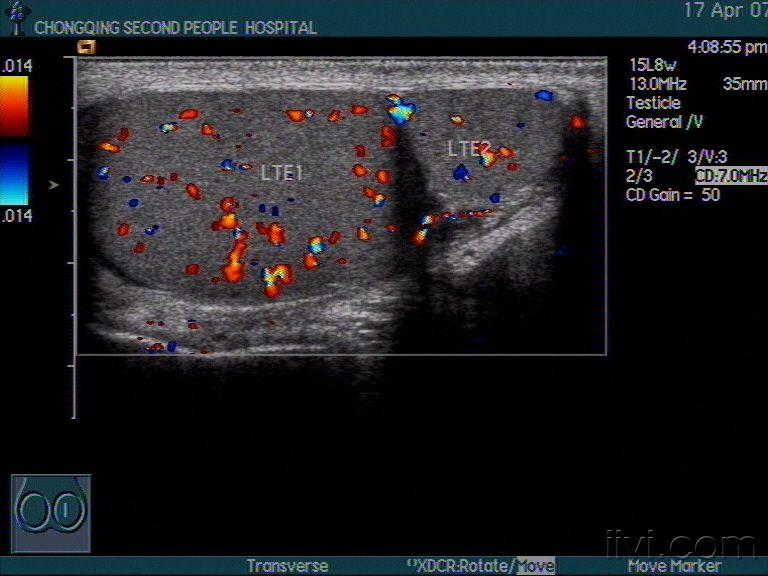Viewport: 768px width, 576px height.
Task: Click the small orange orientation marker icon
Action: click(86, 46)
